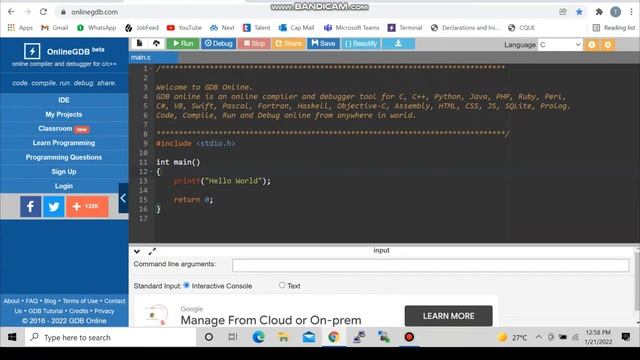Open the orange info icon button
This screenshot has width=640, height=360.
click(592, 44)
